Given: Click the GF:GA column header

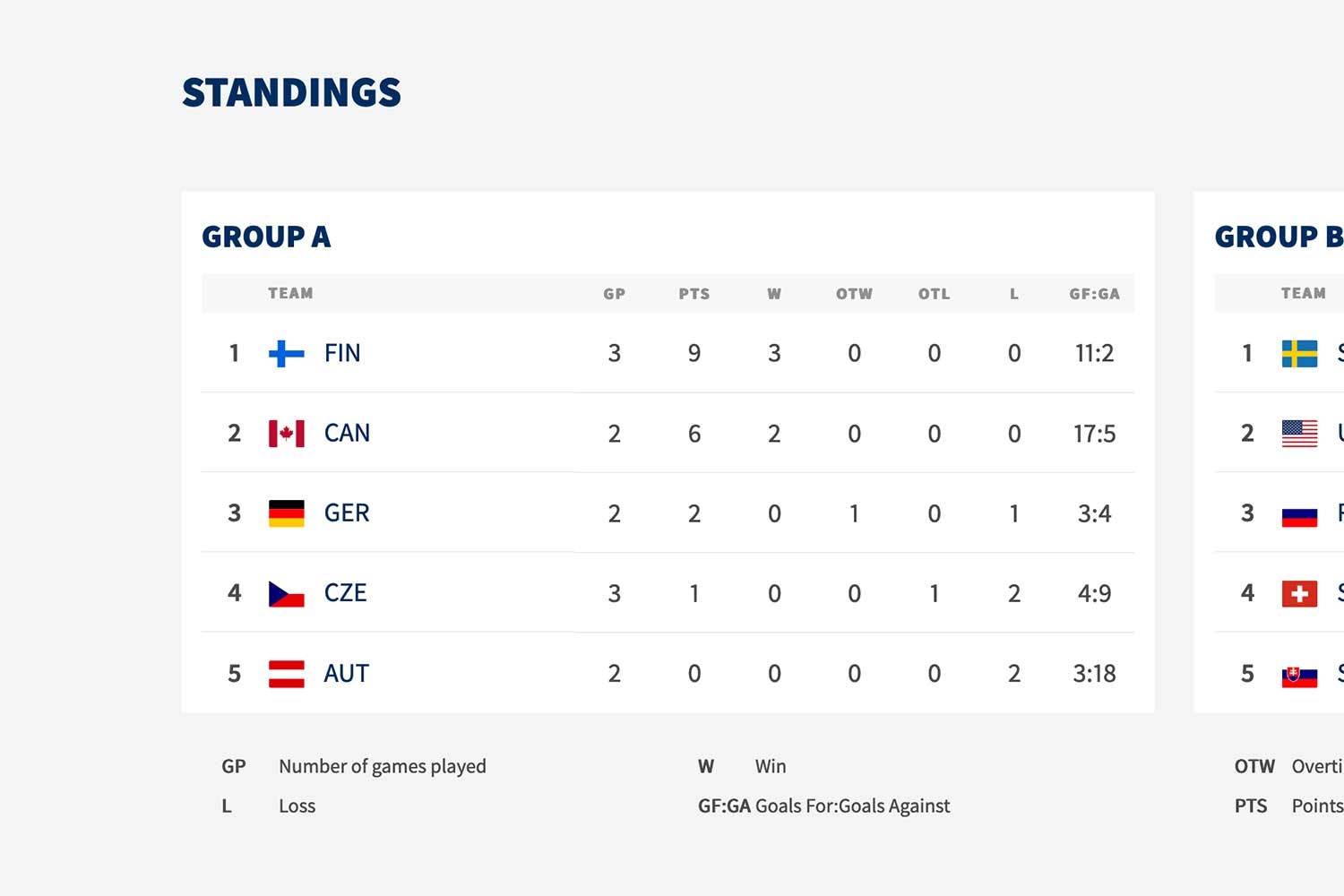Looking at the screenshot, I should (x=1094, y=294).
